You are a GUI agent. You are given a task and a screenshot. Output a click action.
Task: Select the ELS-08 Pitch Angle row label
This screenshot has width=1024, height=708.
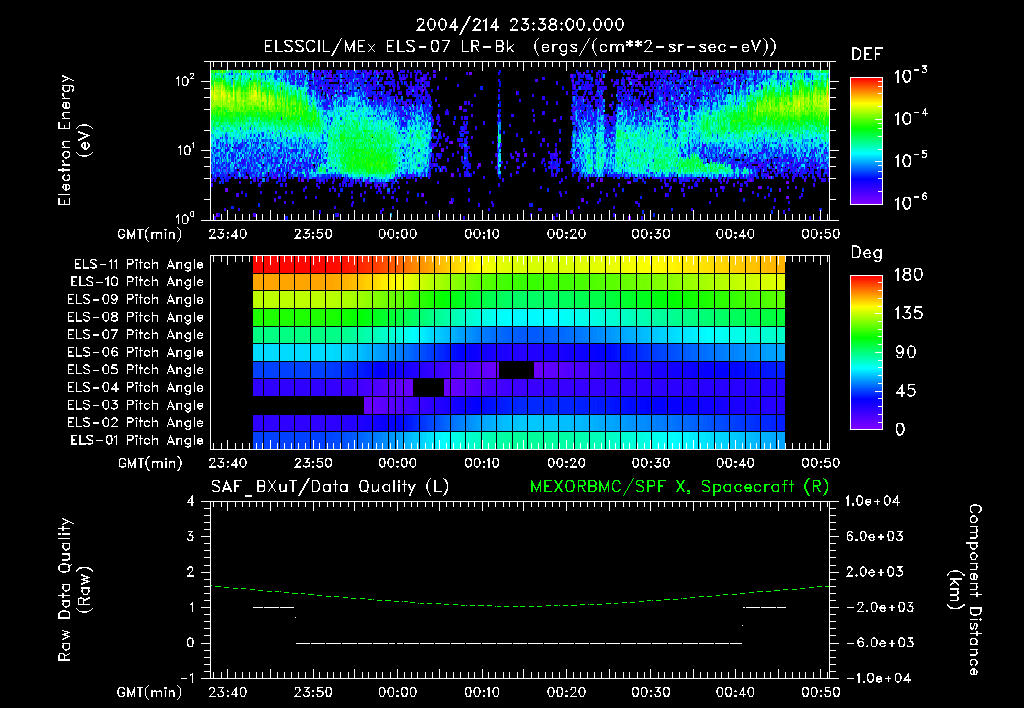135,317
